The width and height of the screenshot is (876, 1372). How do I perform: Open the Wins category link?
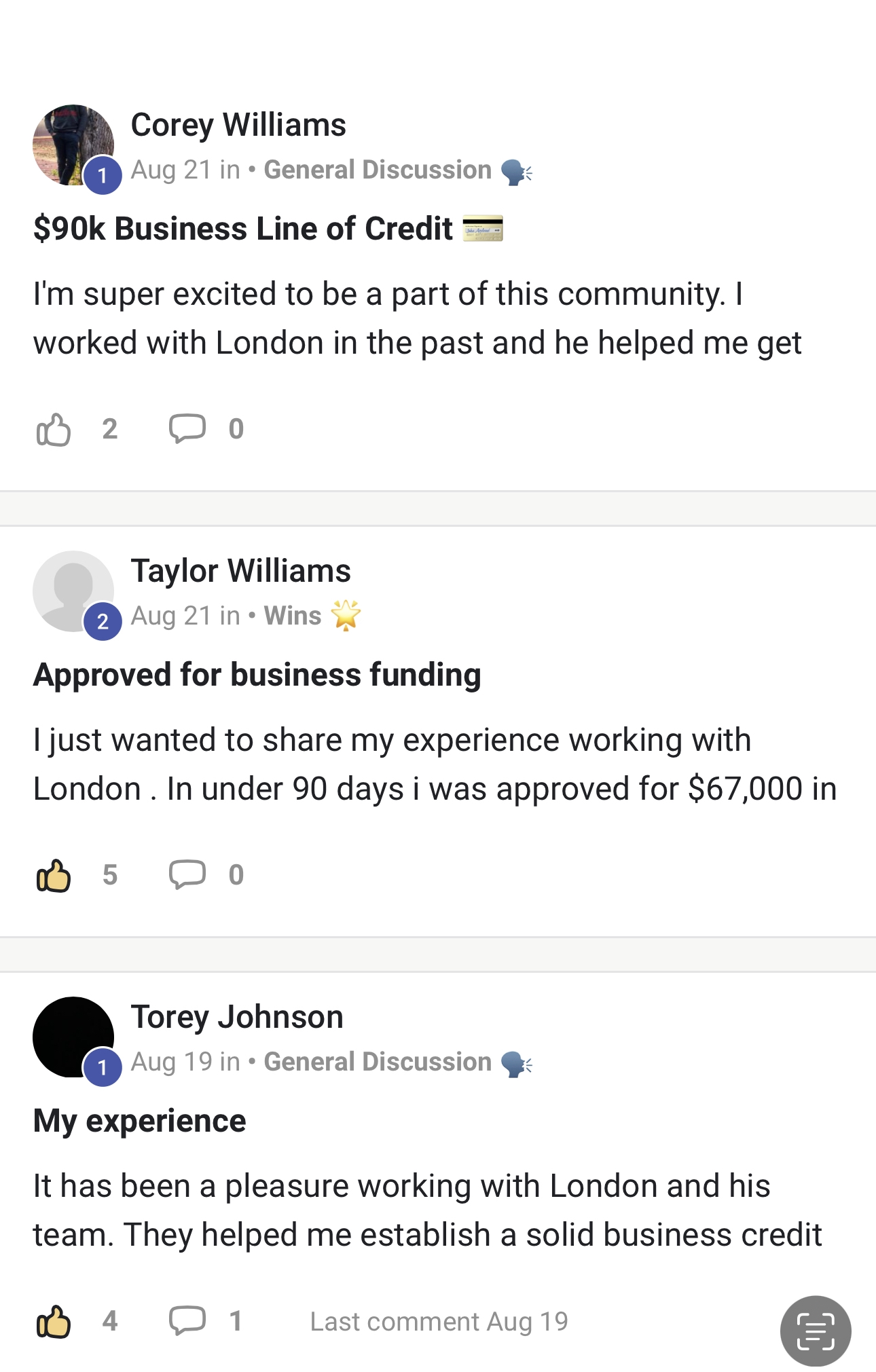tap(293, 616)
